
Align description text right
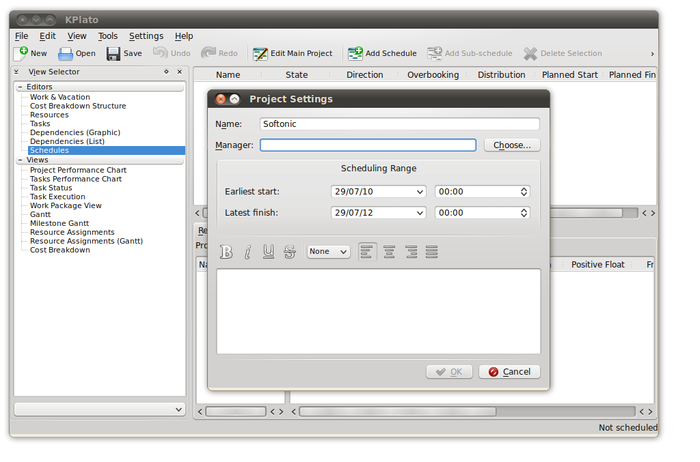point(411,252)
